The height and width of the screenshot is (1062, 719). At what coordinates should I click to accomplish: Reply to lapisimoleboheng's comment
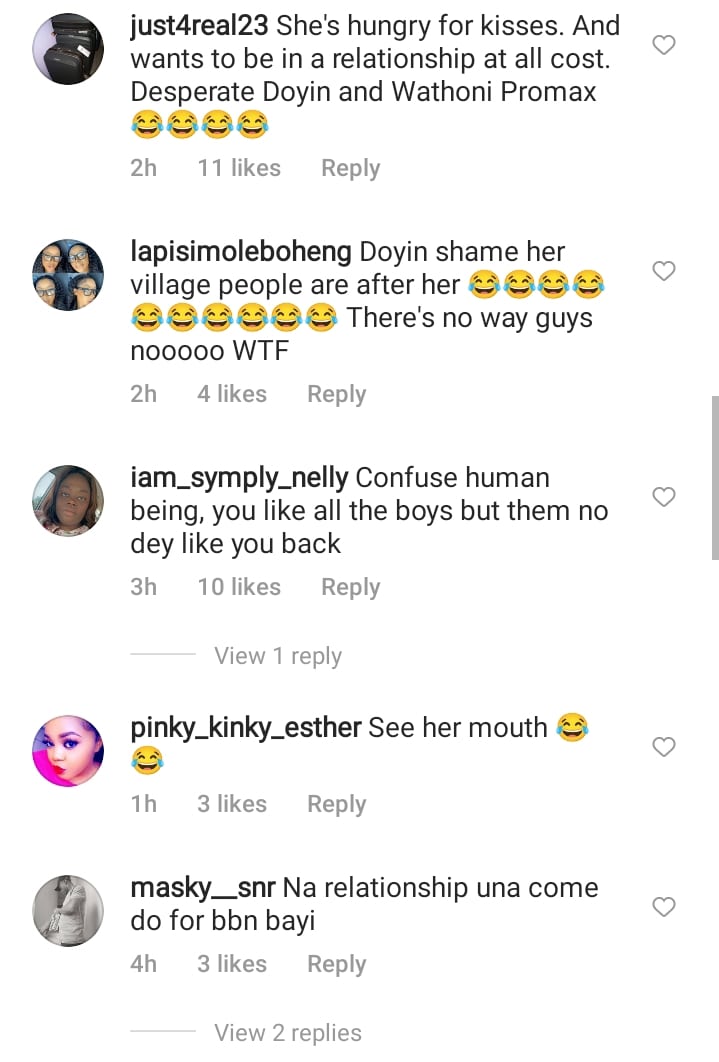[x=336, y=394]
